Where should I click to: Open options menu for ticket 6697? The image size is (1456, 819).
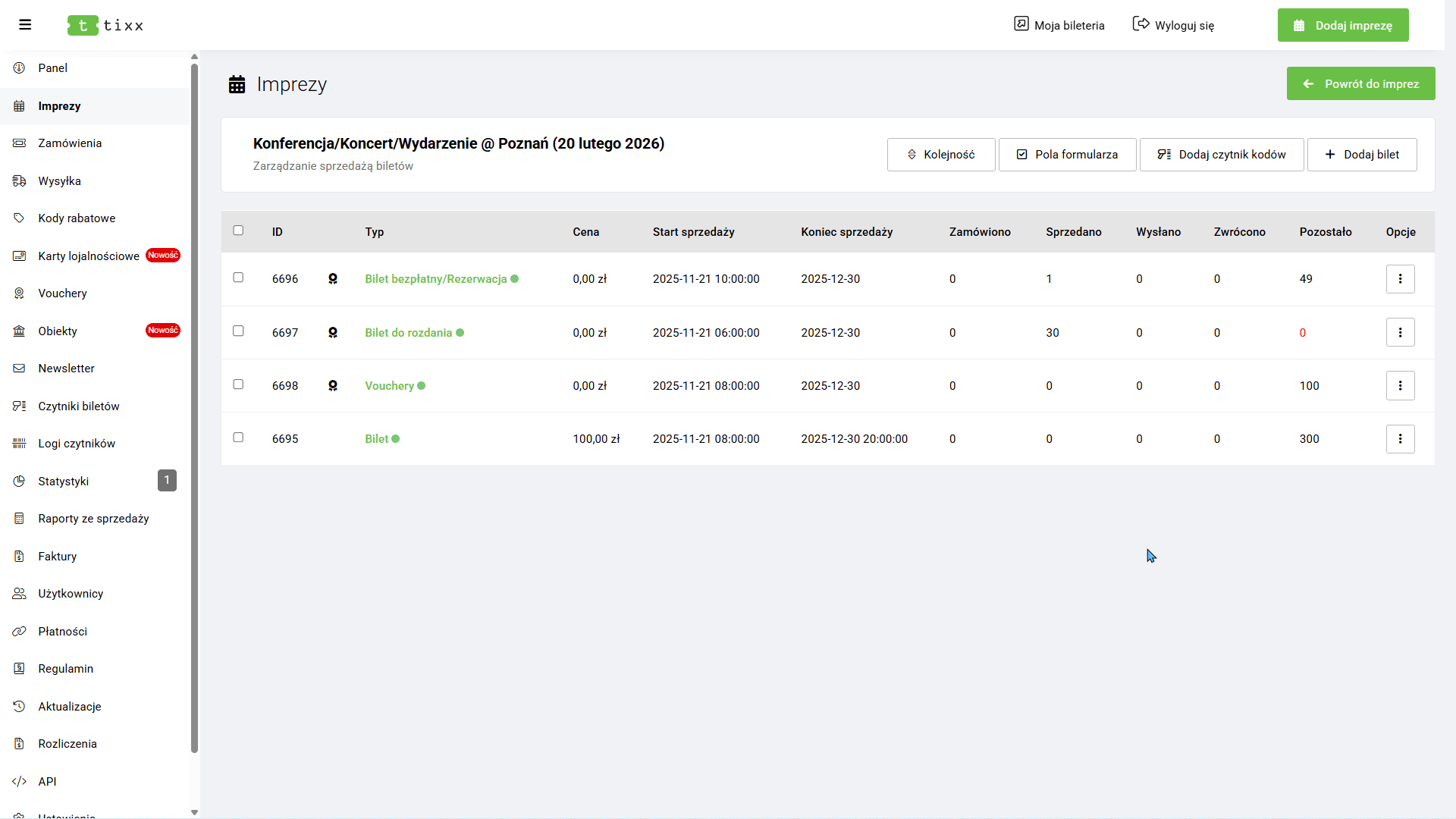pos(1400,332)
